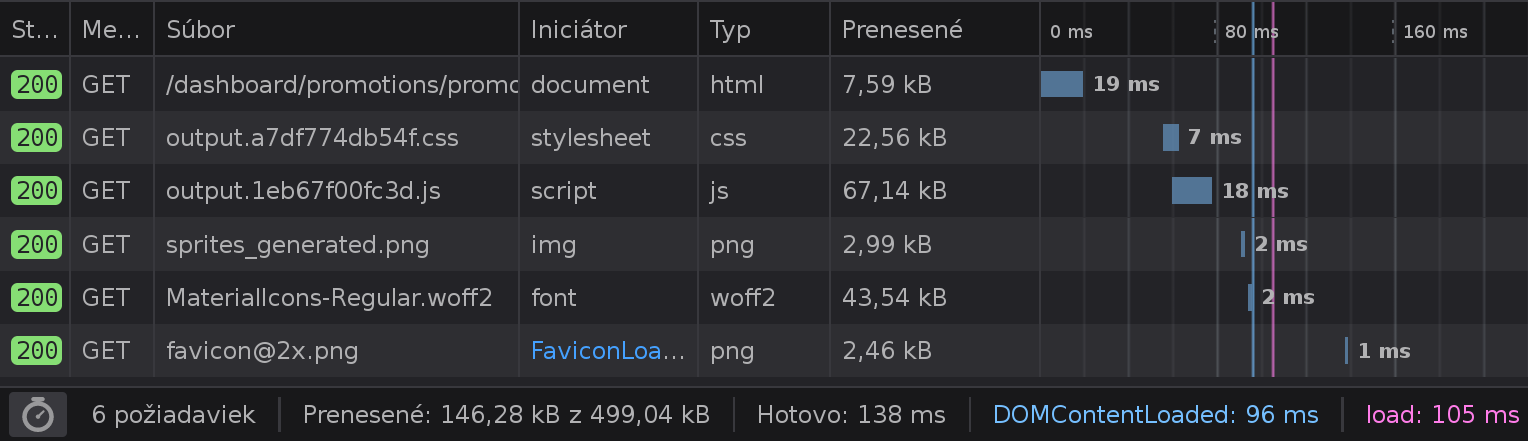Select the sprites_generated.png request row
Image resolution: width=1528 pixels, height=441 pixels.
tap(764, 244)
